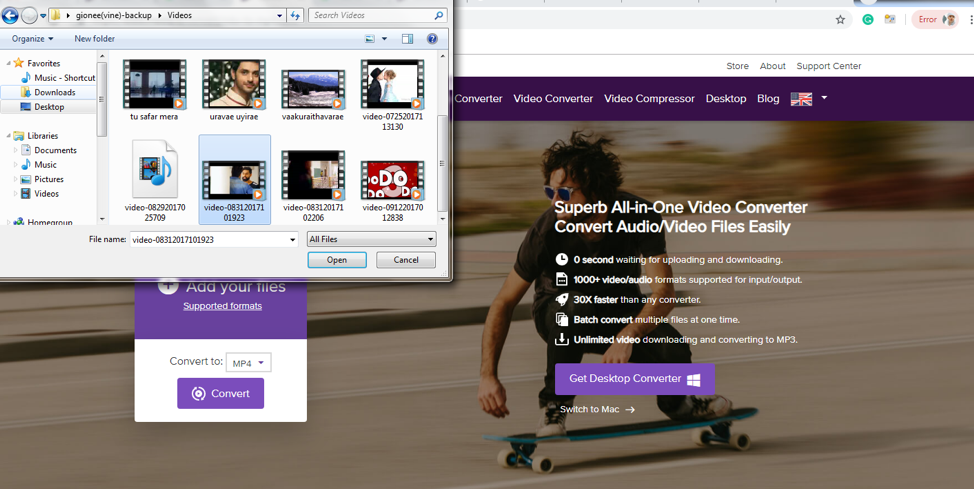Click gionee(vine)-backup path segment

[x=114, y=16]
